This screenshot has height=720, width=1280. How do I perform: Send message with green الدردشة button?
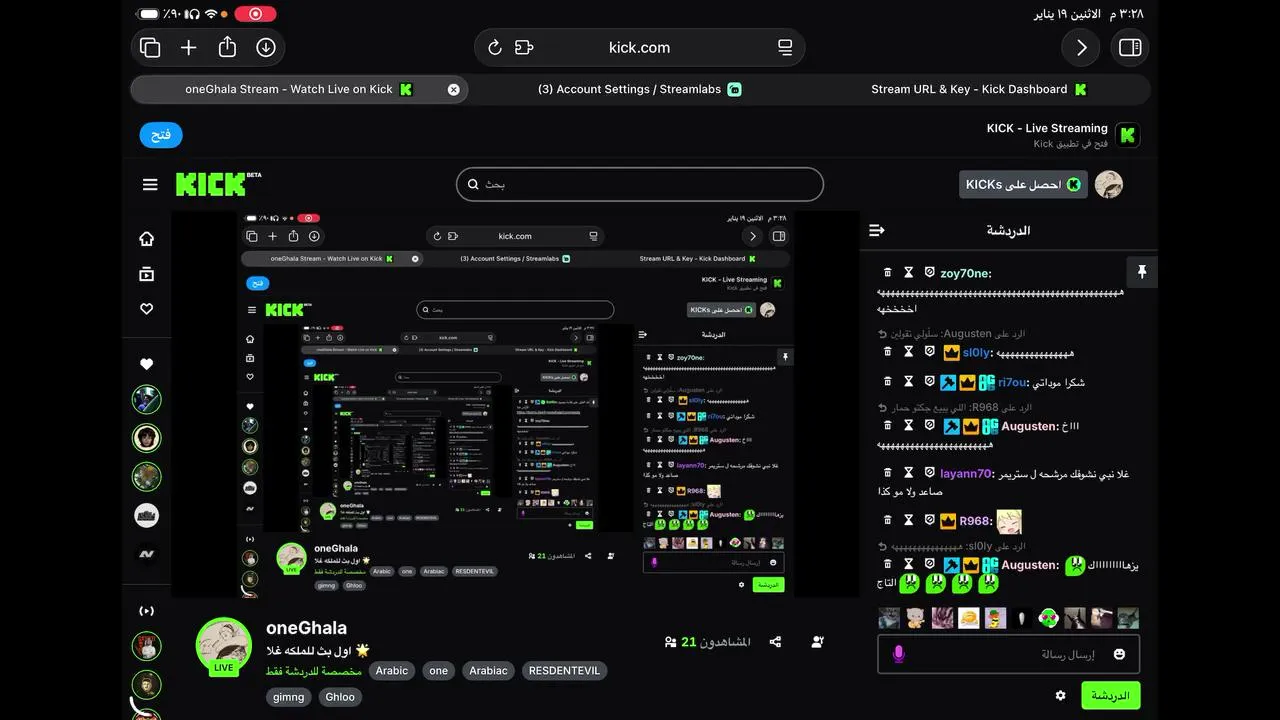pyautogui.click(x=1110, y=695)
